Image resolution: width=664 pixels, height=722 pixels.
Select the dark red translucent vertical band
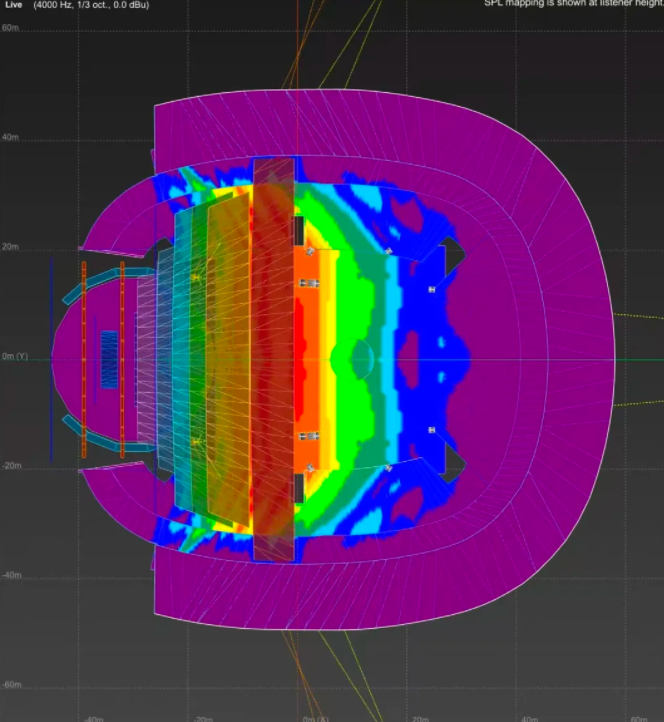click(273, 358)
